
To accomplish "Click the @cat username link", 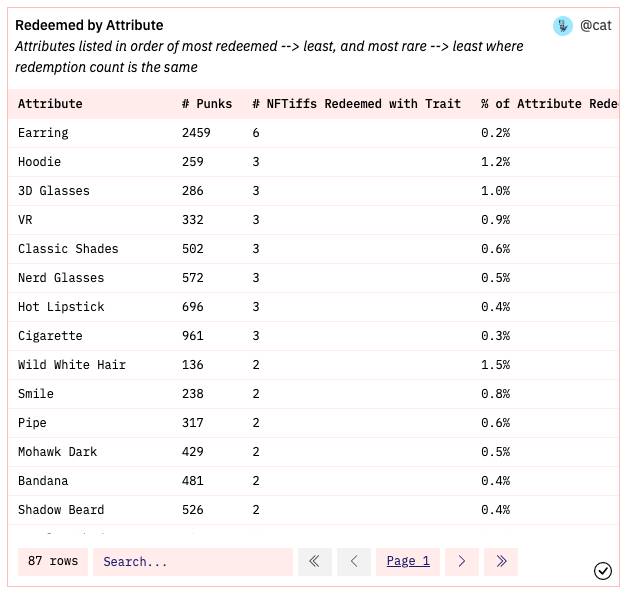I will tap(595, 25).
